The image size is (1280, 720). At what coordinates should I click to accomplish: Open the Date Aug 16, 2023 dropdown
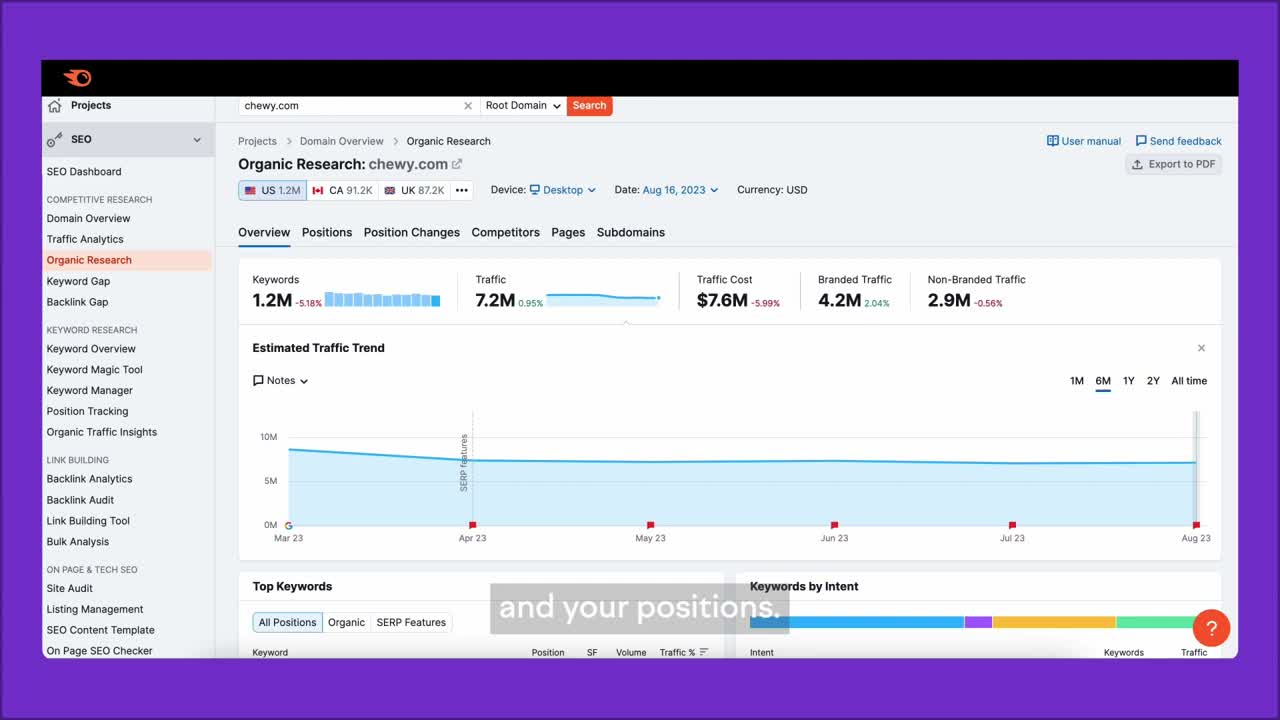[x=680, y=190]
